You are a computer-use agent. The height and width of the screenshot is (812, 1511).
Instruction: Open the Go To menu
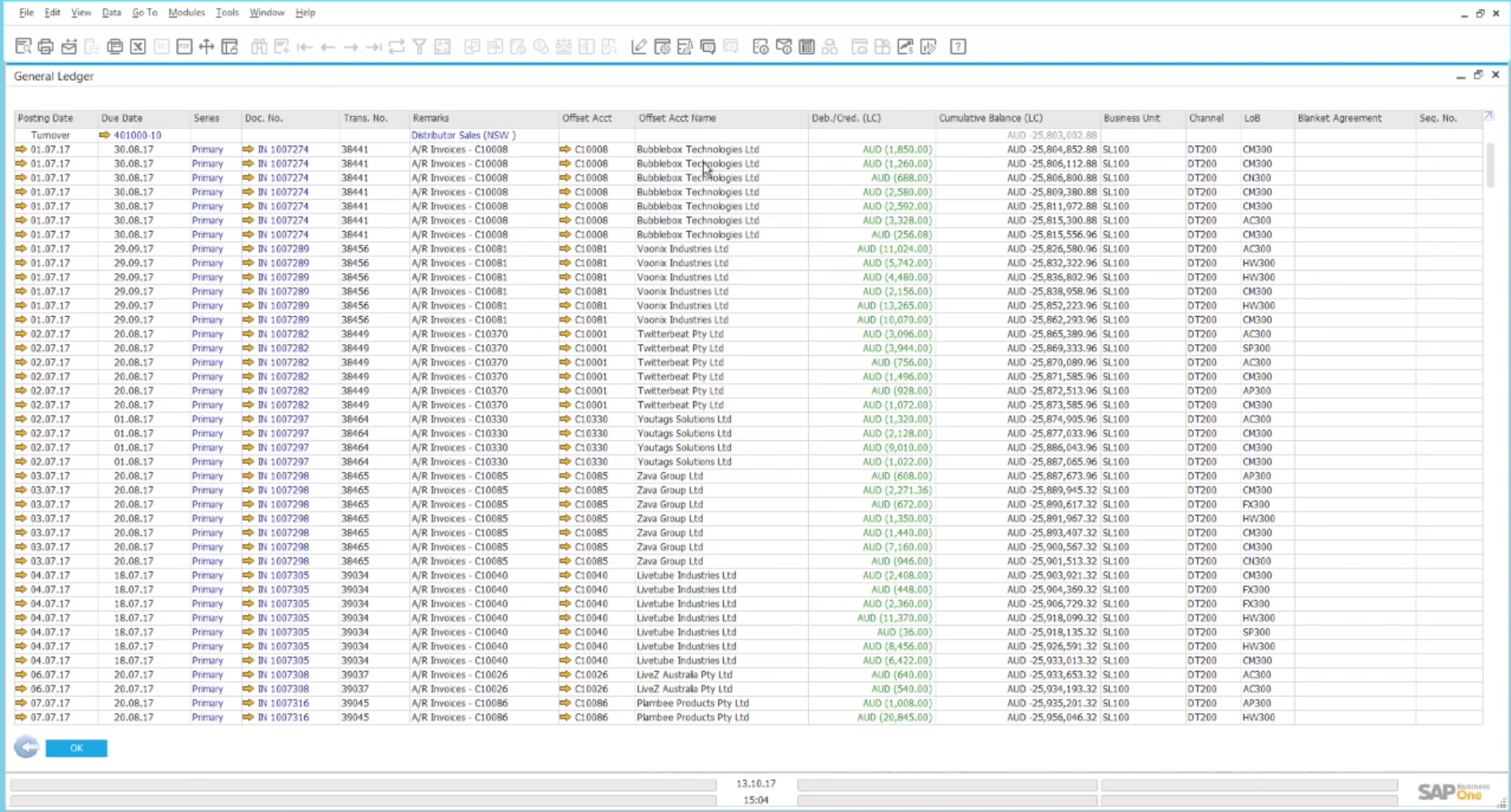click(144, 13)
